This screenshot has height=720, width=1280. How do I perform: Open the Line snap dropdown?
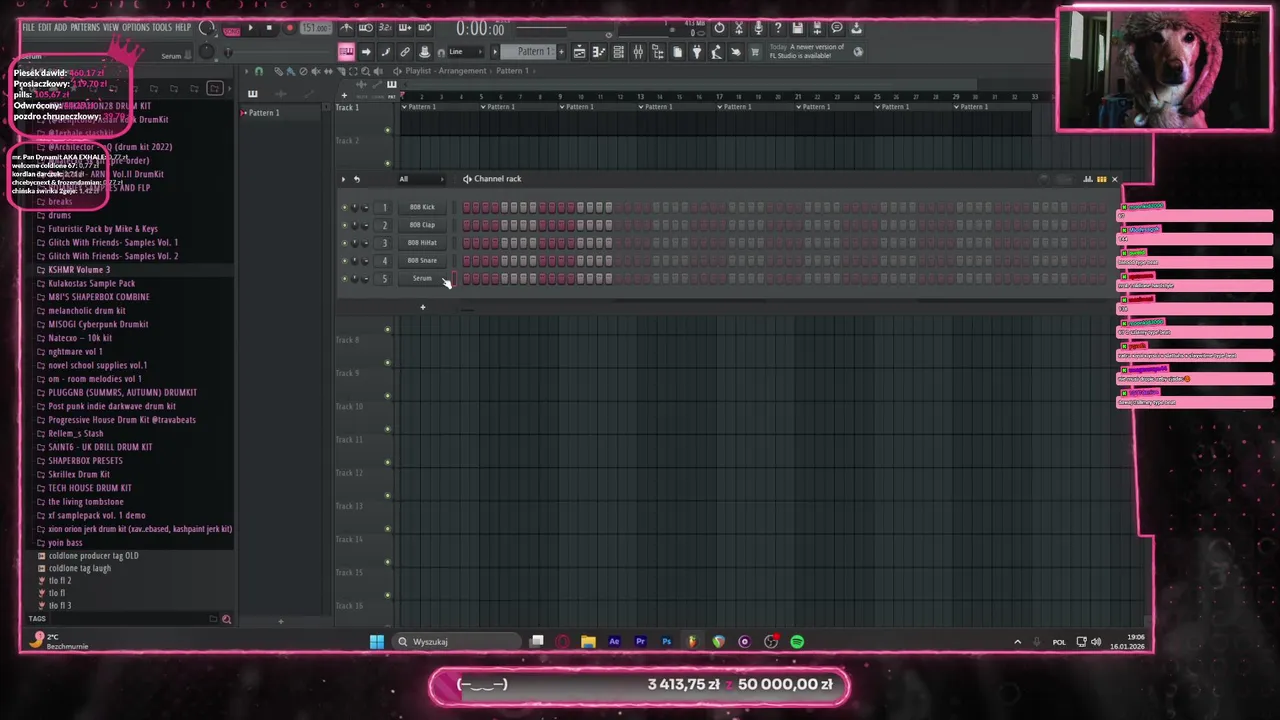[x=466, y=51]
